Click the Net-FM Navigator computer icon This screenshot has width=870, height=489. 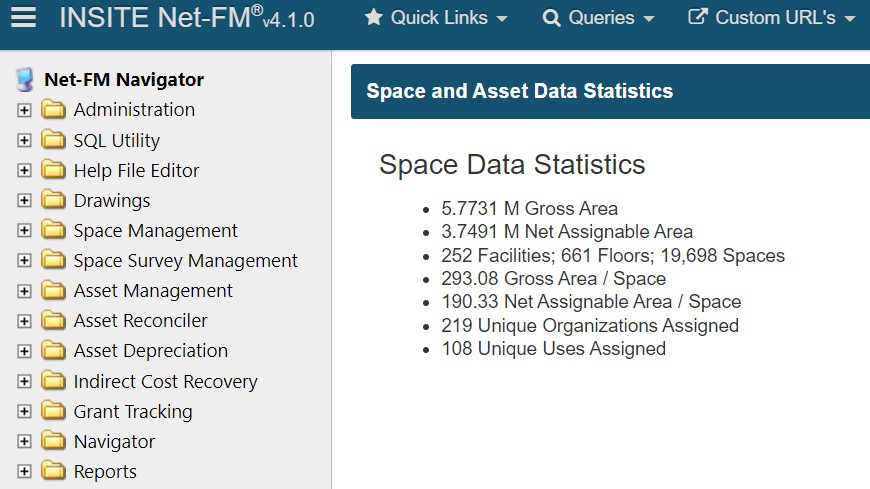24,80
